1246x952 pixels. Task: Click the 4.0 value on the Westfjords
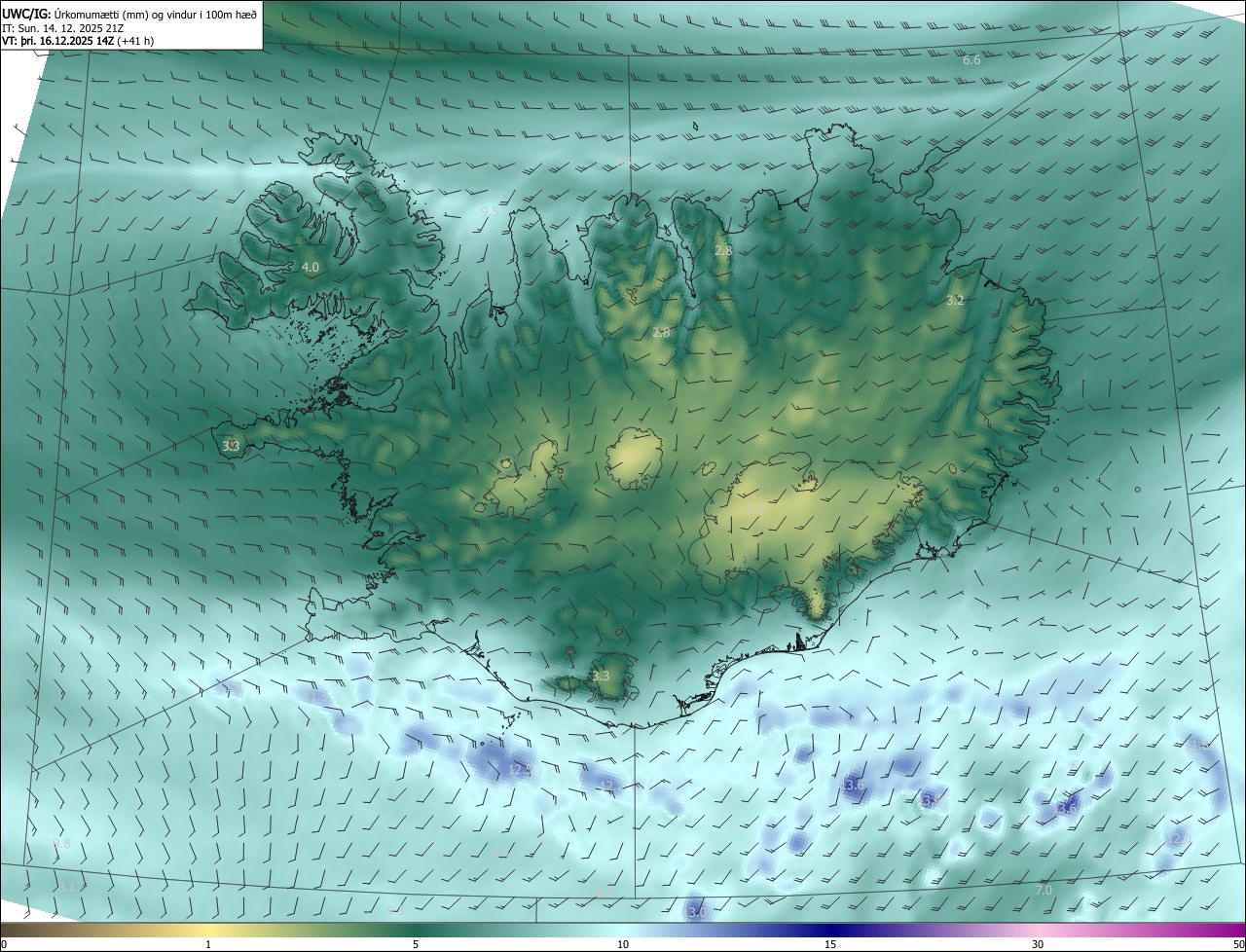click(x=311, y=267)
